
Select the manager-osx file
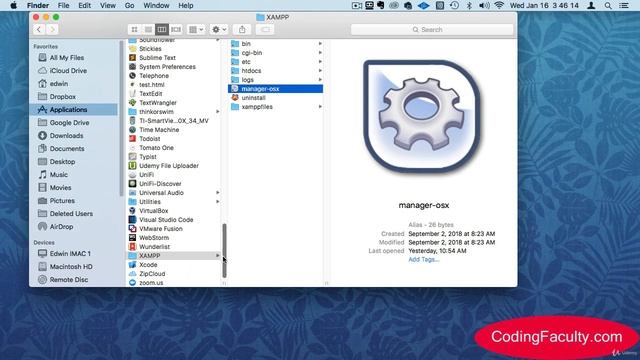click(x=276, y=89)
